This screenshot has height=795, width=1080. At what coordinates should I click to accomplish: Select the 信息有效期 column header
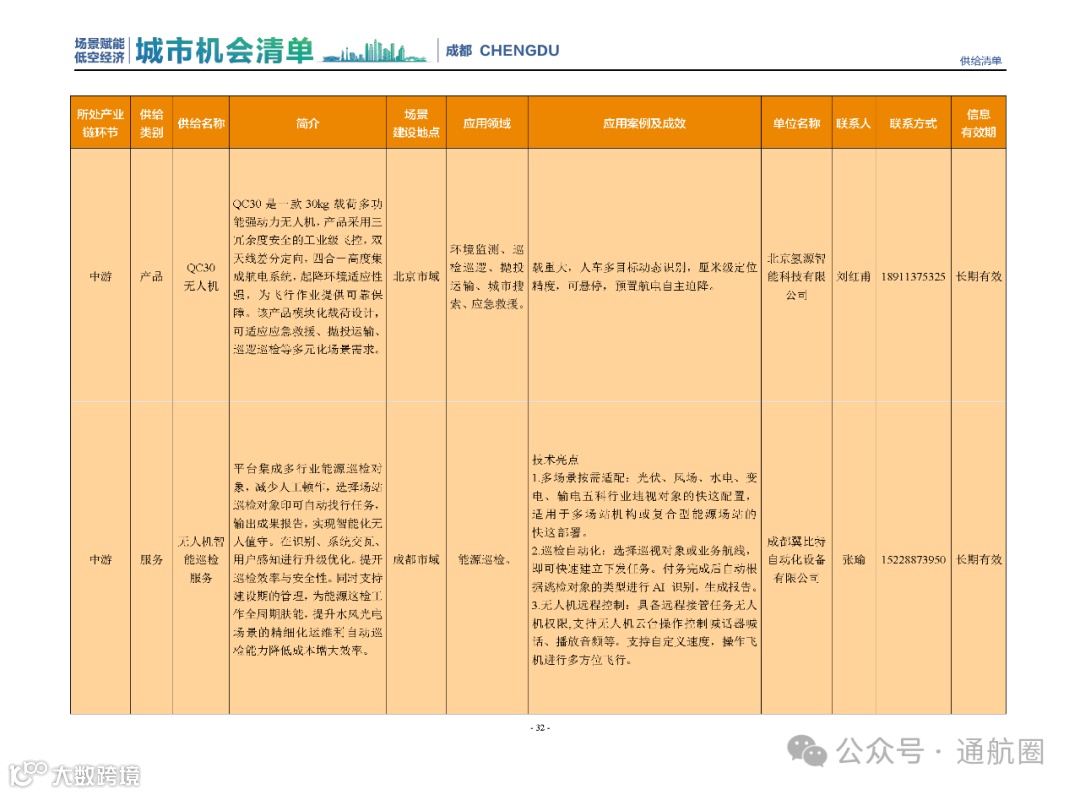978,123
